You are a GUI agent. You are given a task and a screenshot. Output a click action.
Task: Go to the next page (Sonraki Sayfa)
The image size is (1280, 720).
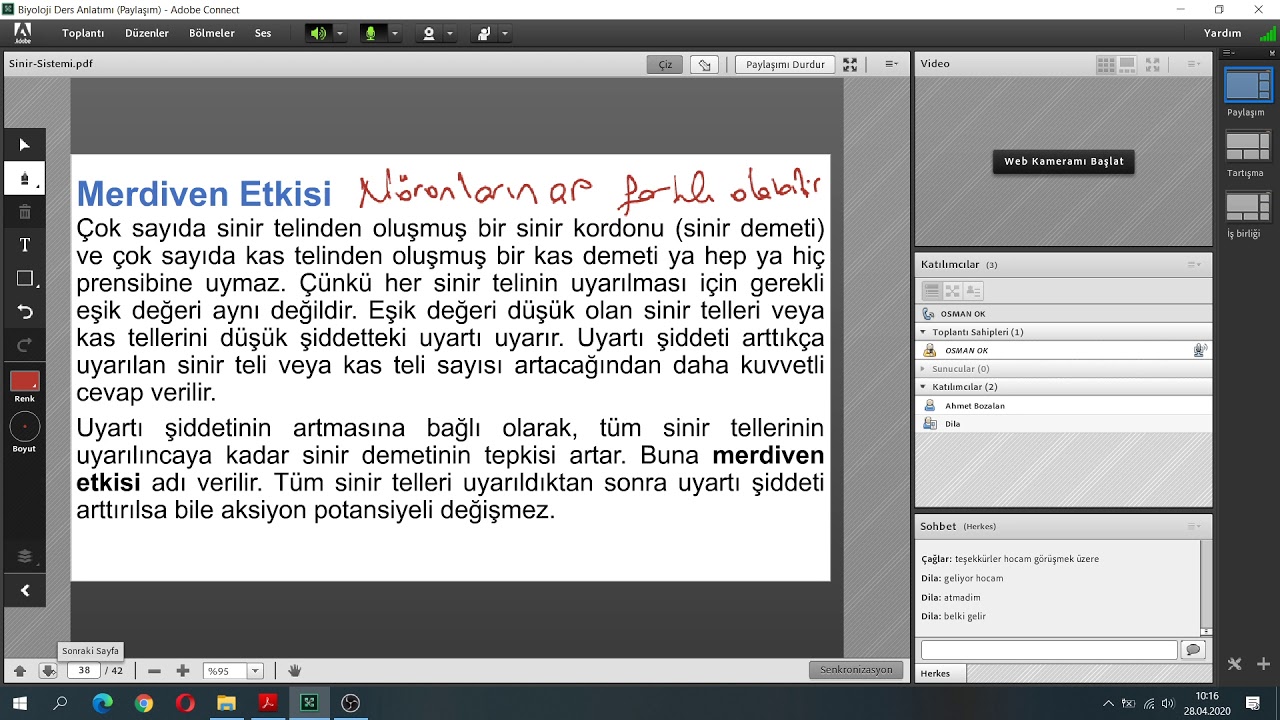tap(48, 671)
